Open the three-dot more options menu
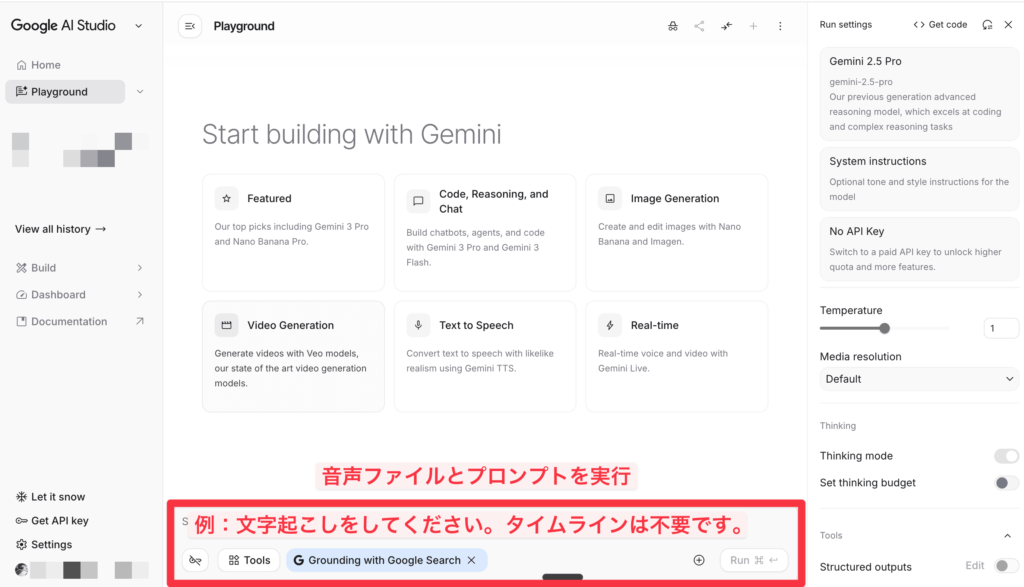This screenshot has width=1024, height=587. click(781, 26)
